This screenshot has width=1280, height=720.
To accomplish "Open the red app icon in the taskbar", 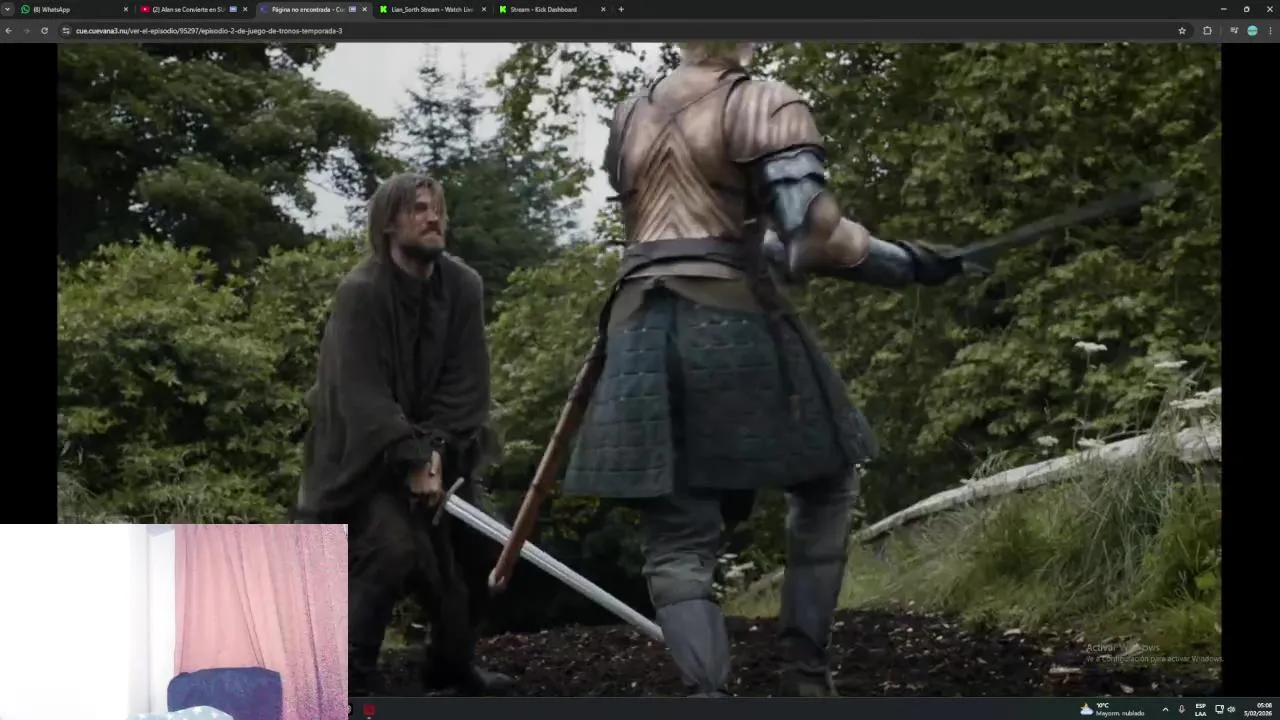I will point(369,710).
